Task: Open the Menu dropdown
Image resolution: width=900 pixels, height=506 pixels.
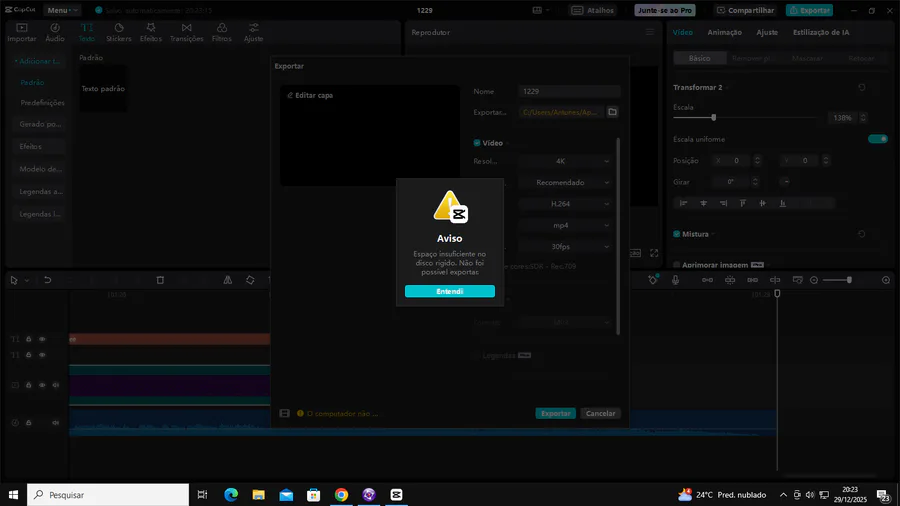Action: pyautogui.click(x=61, y=10)
